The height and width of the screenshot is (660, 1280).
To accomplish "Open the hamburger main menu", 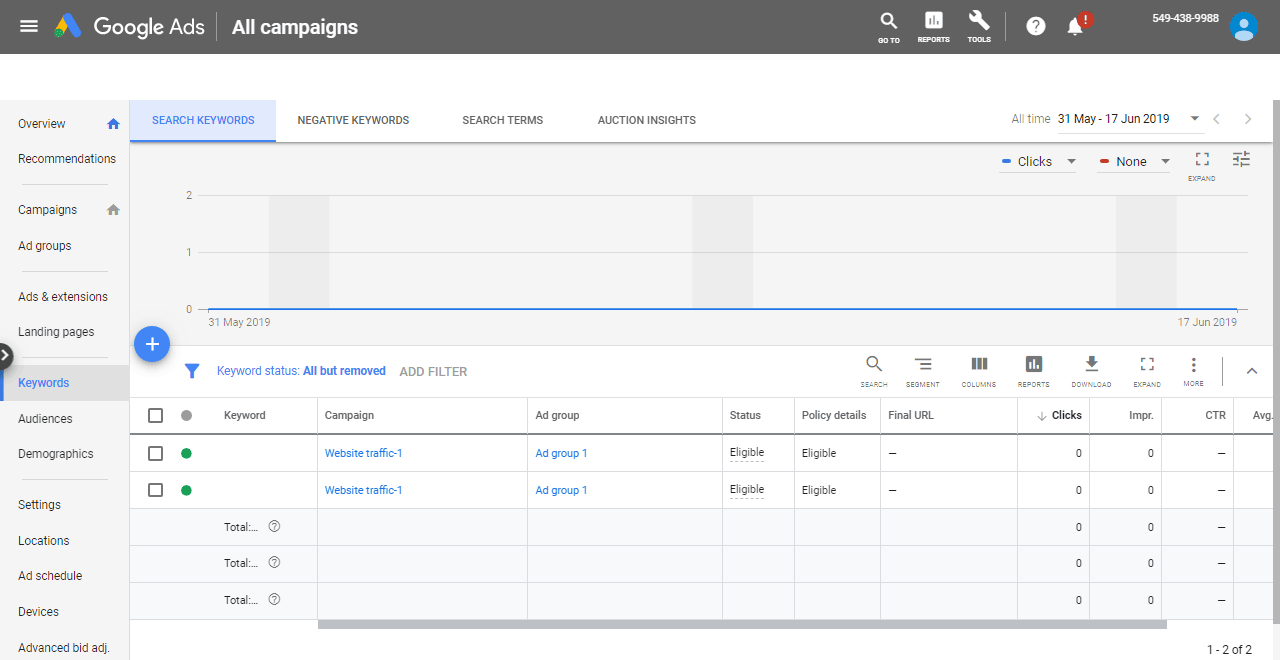I will 29,26.
